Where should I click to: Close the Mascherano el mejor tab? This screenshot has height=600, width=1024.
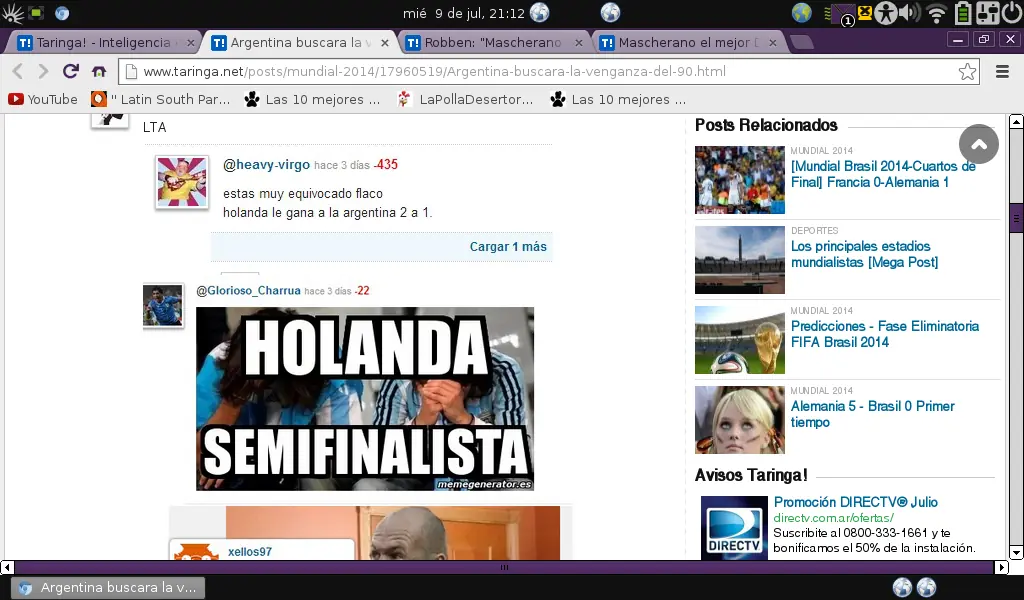coord(773,42)
